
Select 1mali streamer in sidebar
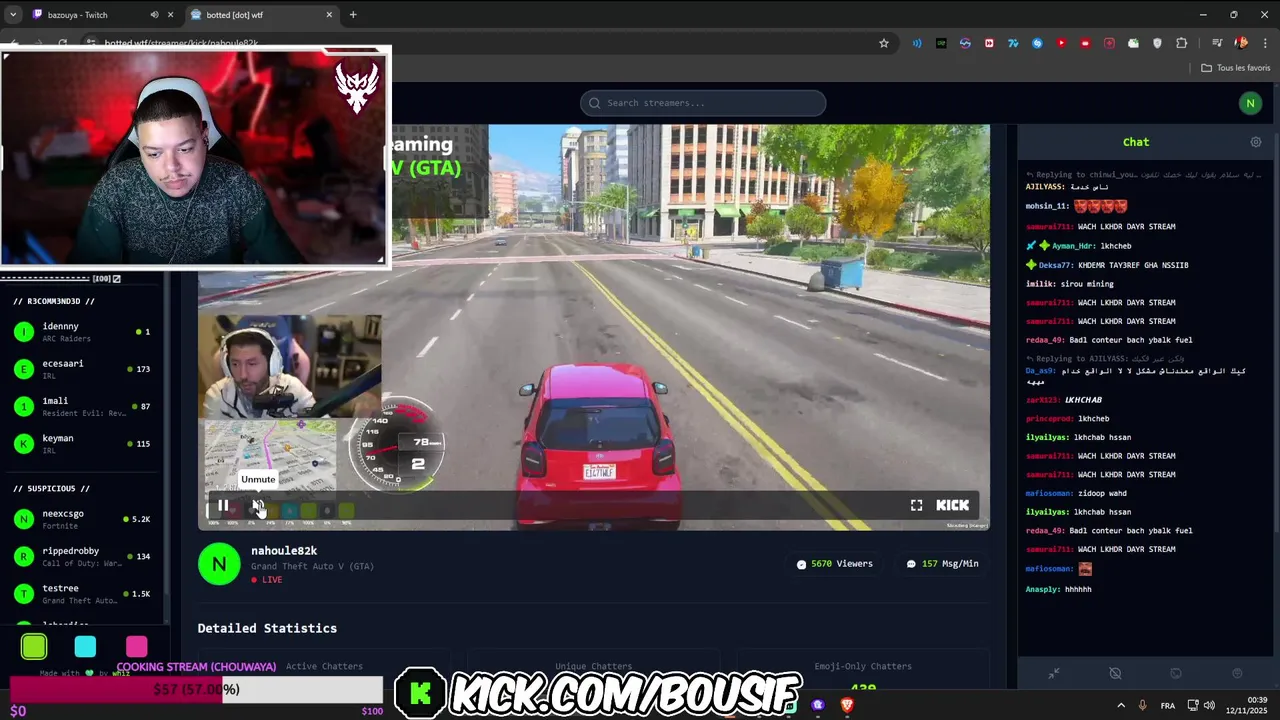(82, 406)
